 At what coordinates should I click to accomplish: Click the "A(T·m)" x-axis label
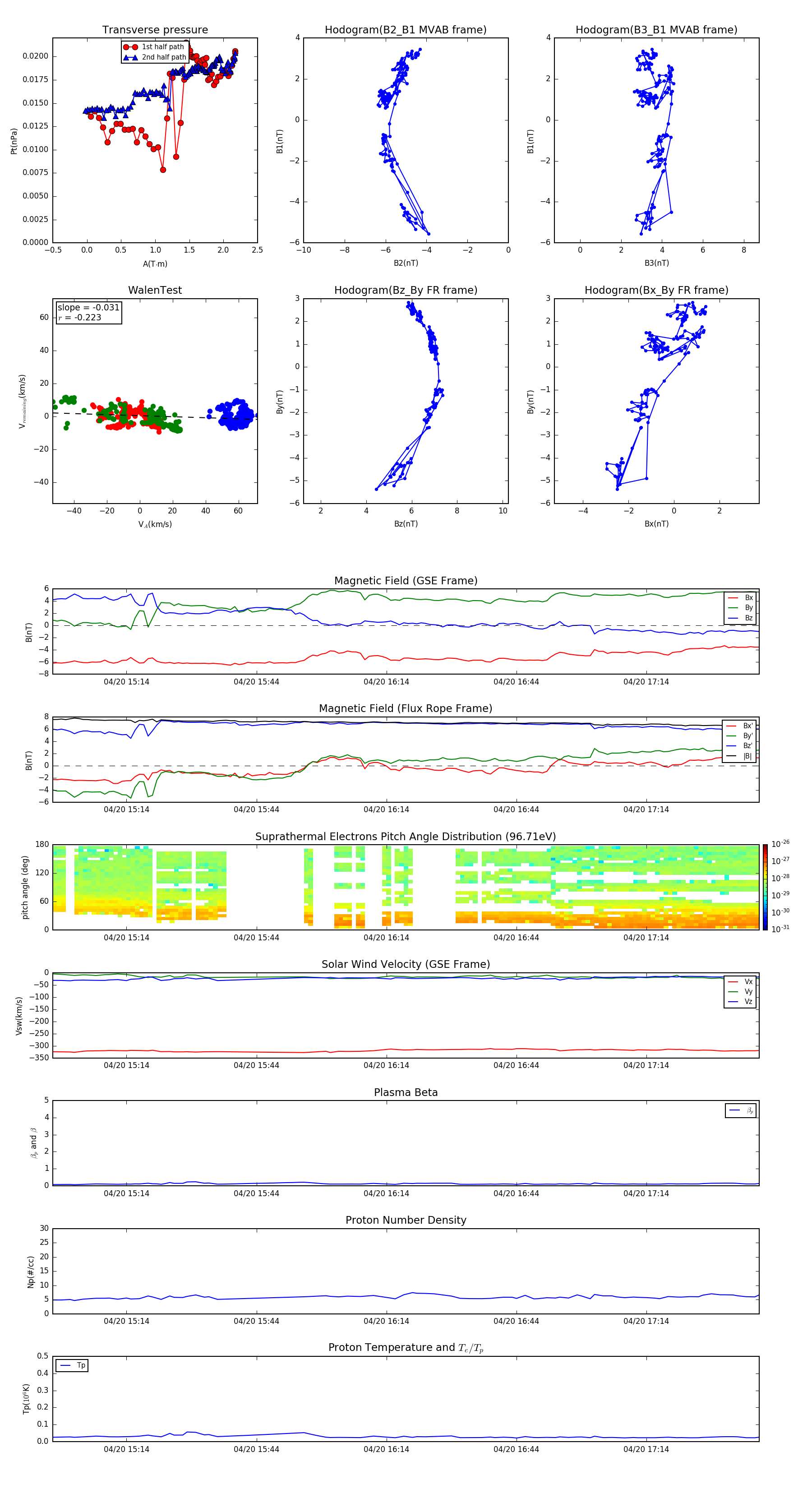pos(155,264)
